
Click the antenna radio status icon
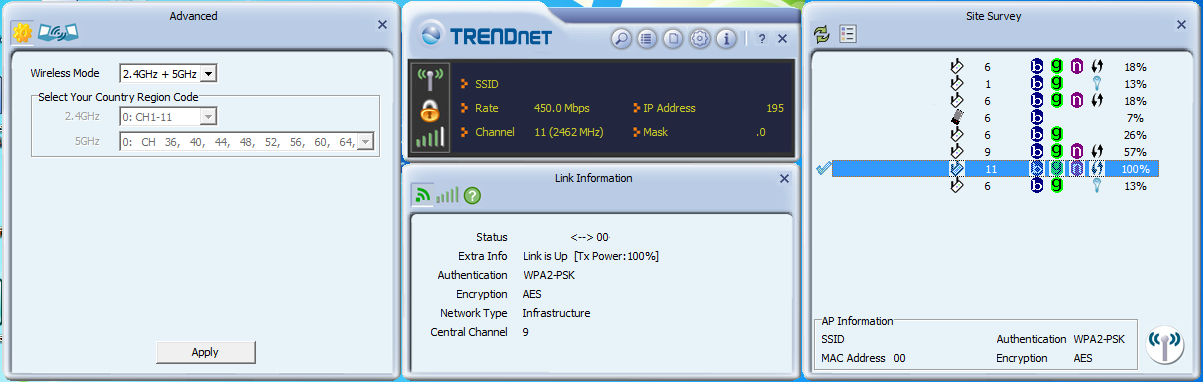[430, 79]
